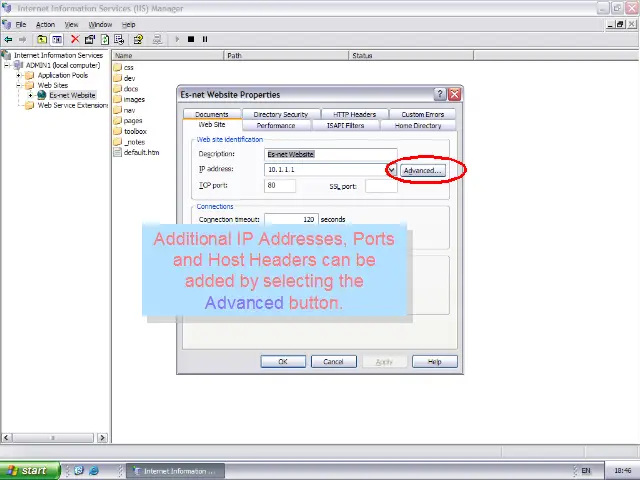Open the Window menu
The width and height of the screenshot is (640, 480).
click(x=100, y=24)
